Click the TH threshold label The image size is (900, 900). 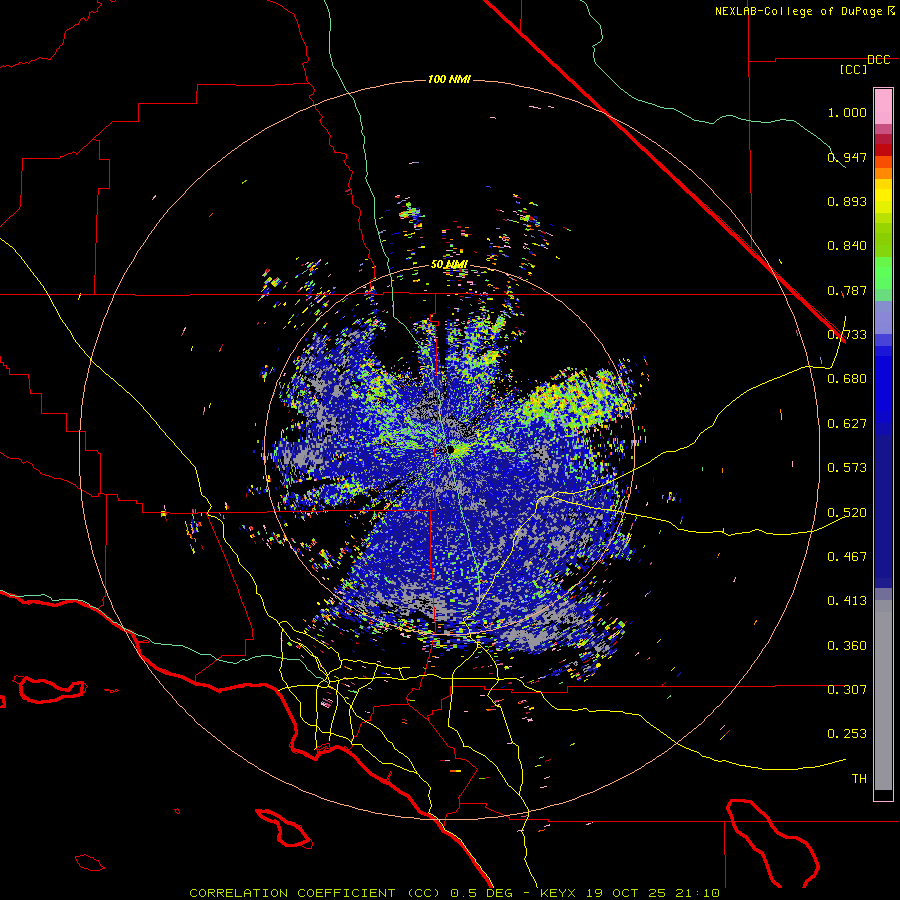point(859,779)
